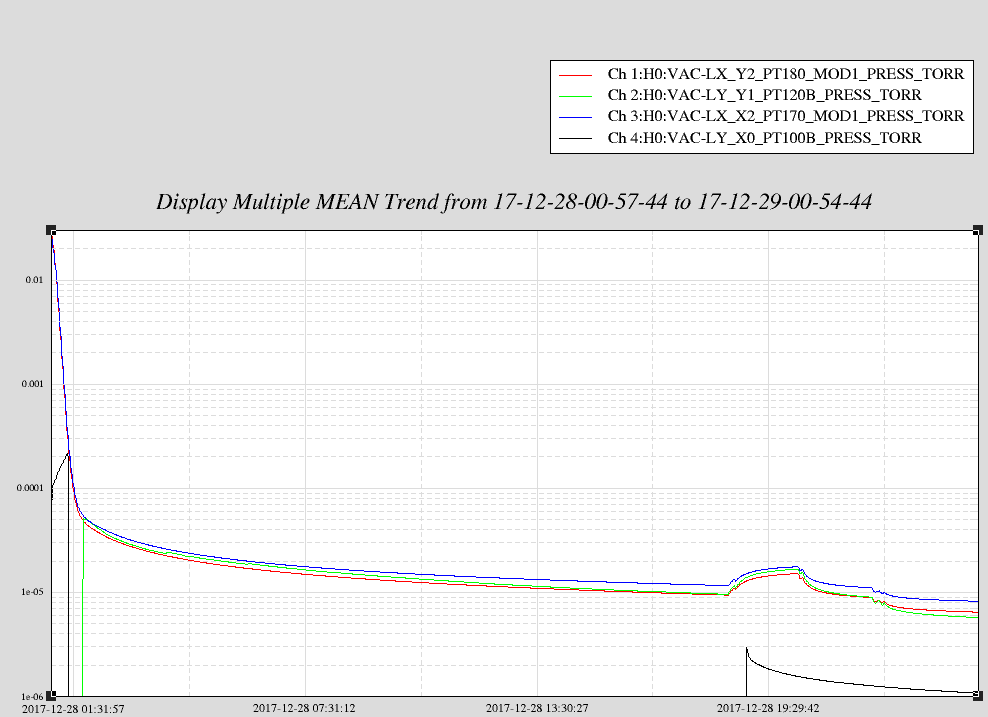Click the green Ch 2 legend line sample
Screen dimensions: 988x717
point(575,96)
